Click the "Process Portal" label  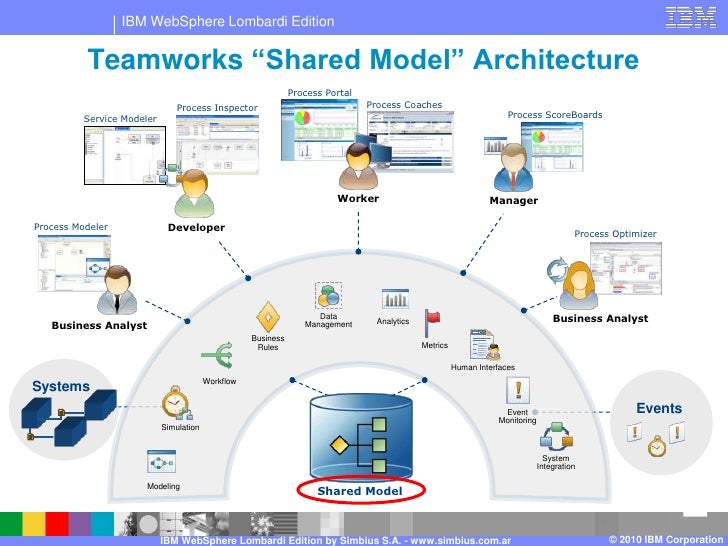coord(319,92)
